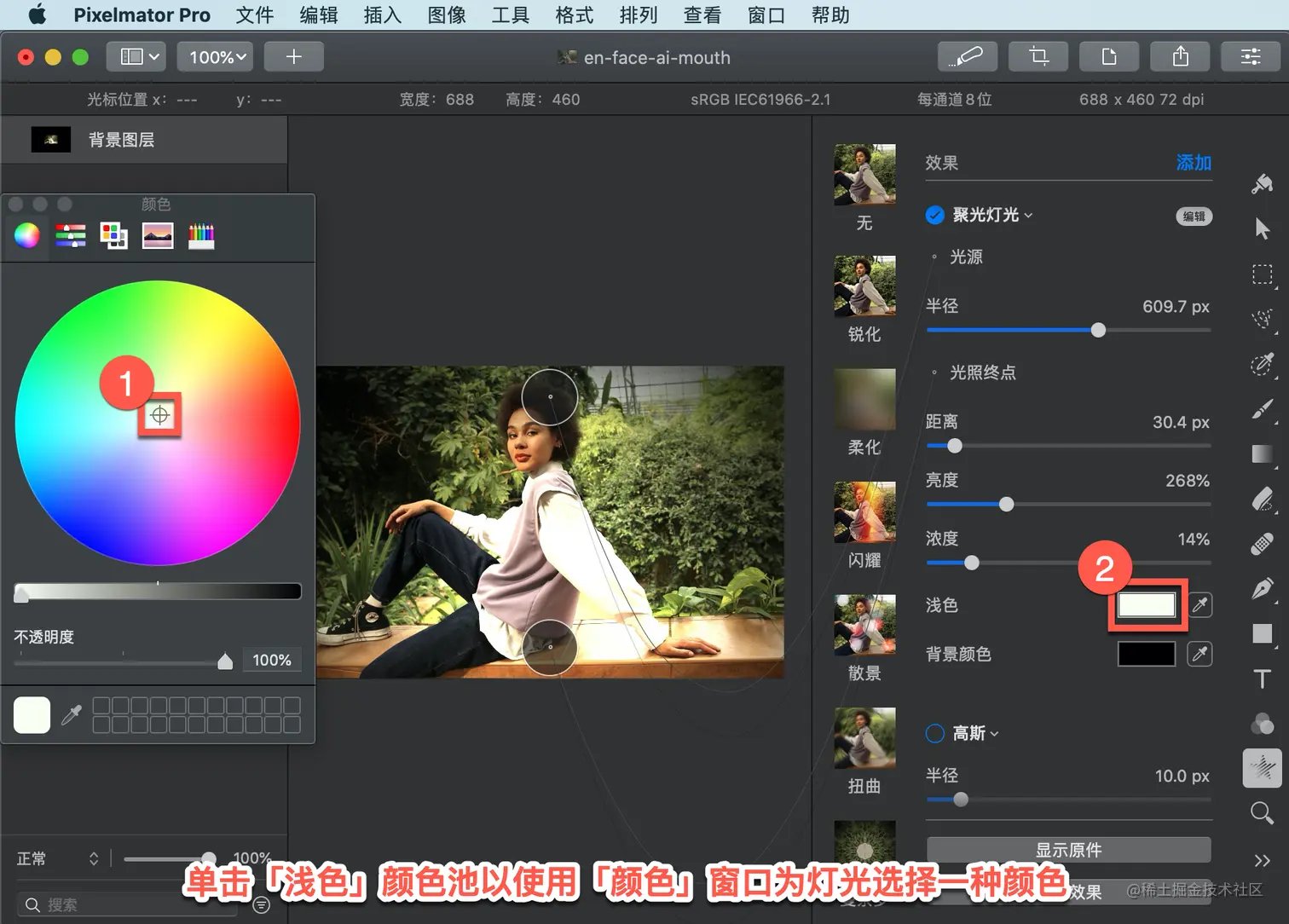Click the 不透明度 slider in 颜色 window
Image resolution: width=1289 pixels, height=924 pixels.
(124, 661)
